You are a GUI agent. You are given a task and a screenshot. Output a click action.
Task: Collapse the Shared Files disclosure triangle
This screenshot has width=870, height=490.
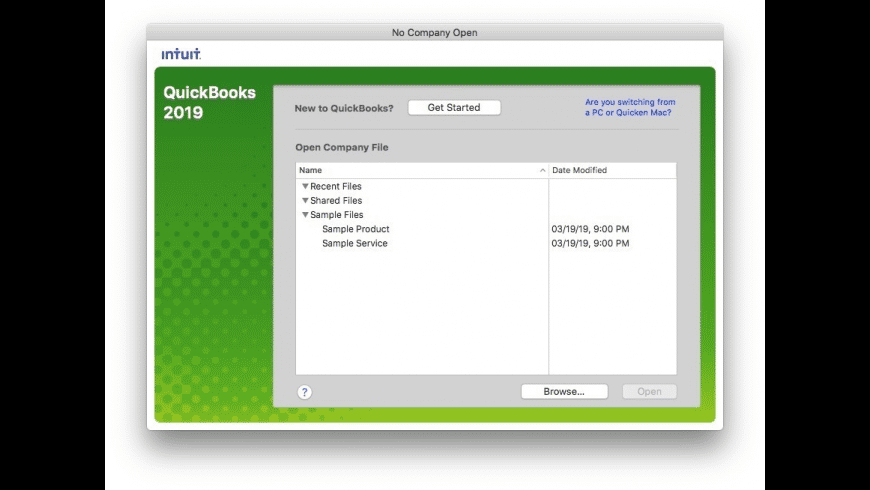pyautogui.click(x=305, y=200)
